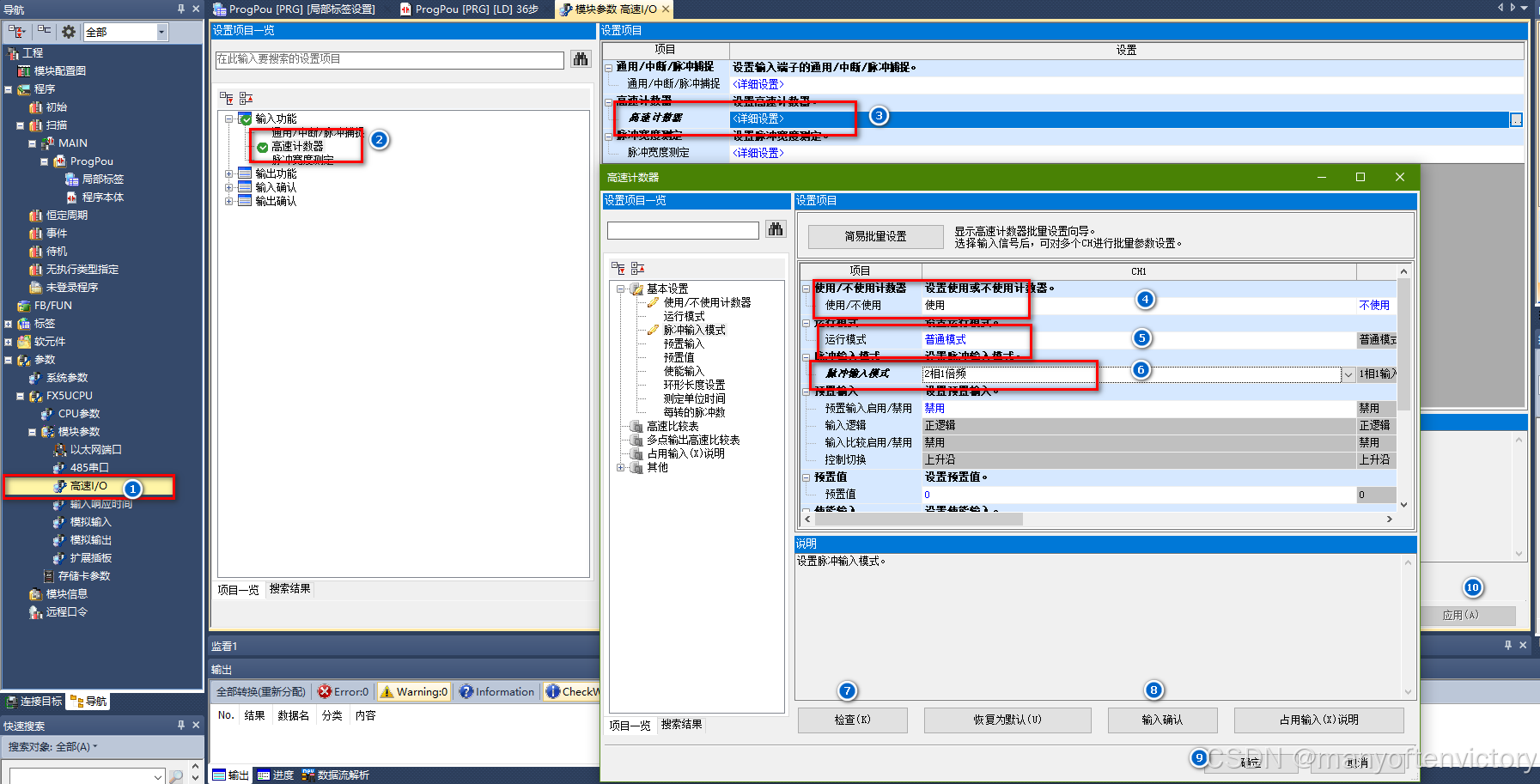Open the 脉冲输入模式 value dropdown arrow
Viewport: 1540px width, 784px height.
pos(1348,374)
